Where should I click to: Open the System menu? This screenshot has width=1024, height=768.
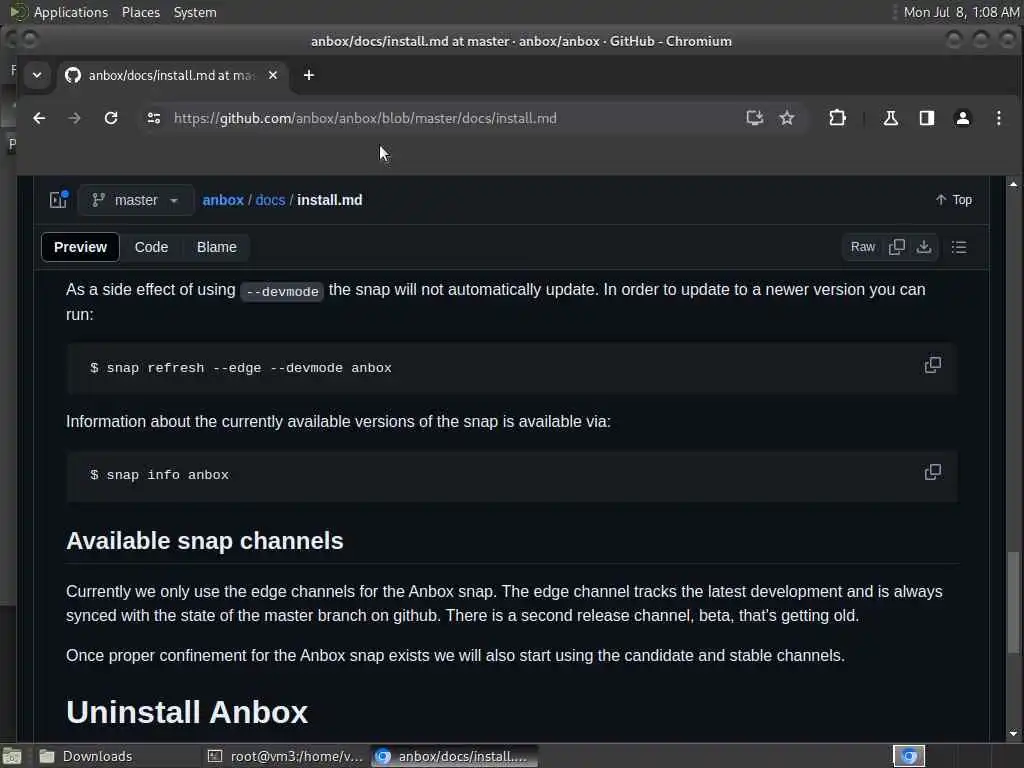coord(195,12)
